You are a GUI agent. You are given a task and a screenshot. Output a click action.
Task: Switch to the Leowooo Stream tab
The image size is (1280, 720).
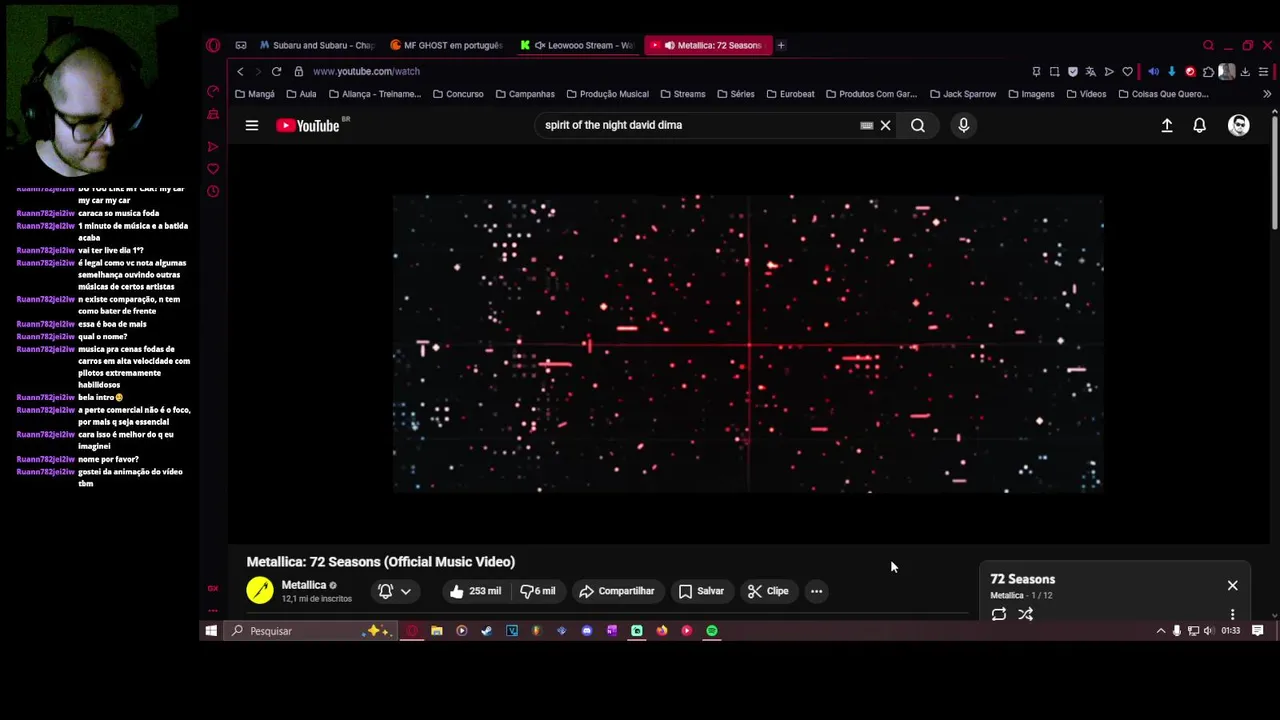577,45
